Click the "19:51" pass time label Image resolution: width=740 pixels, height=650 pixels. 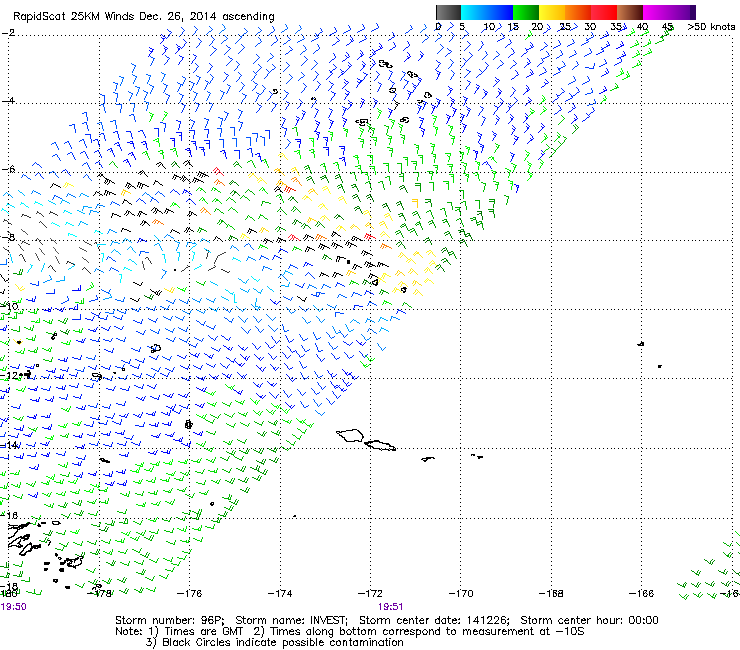point(390,607)
